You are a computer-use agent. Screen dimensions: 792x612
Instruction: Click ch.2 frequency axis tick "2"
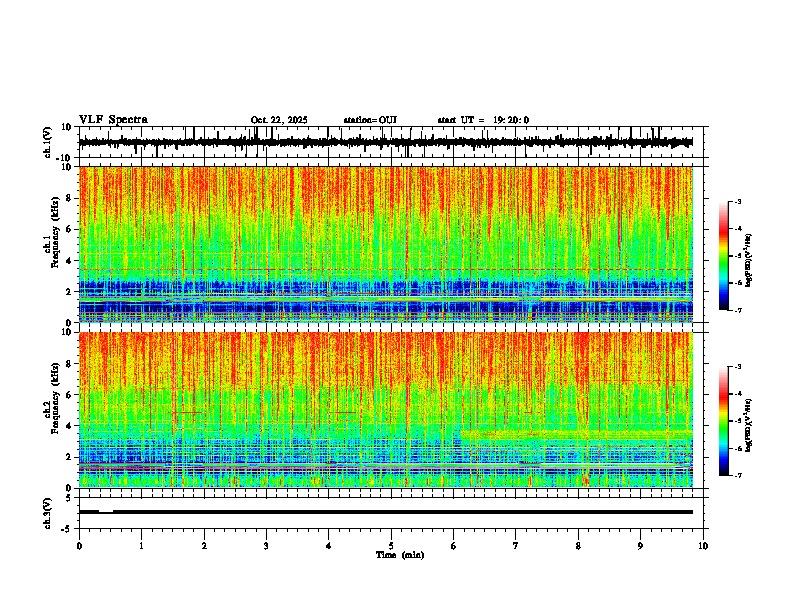click(70, 457)
